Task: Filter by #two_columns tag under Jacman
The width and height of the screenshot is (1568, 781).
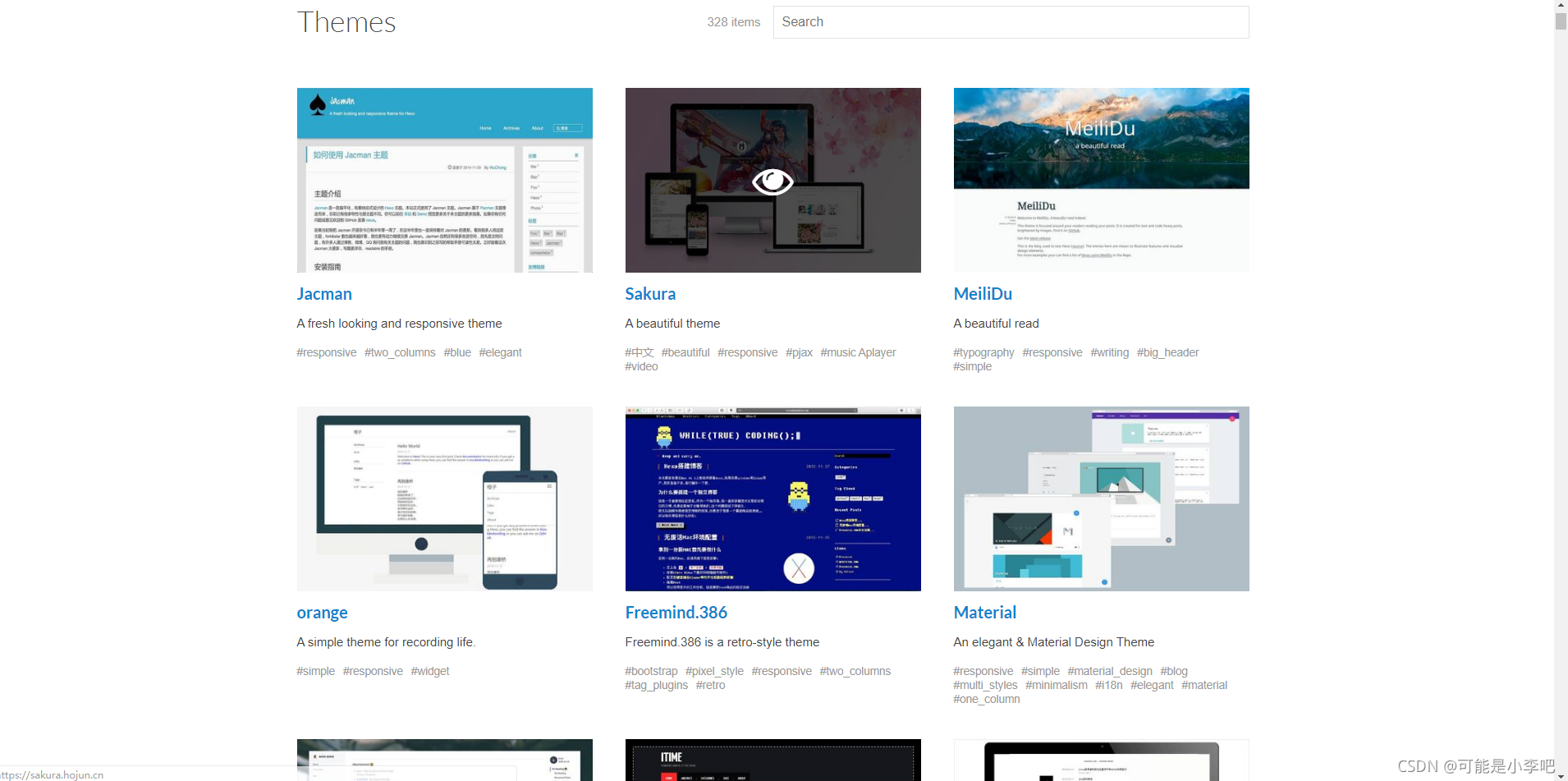Action: pyautogui.click(x=400, y=352)
